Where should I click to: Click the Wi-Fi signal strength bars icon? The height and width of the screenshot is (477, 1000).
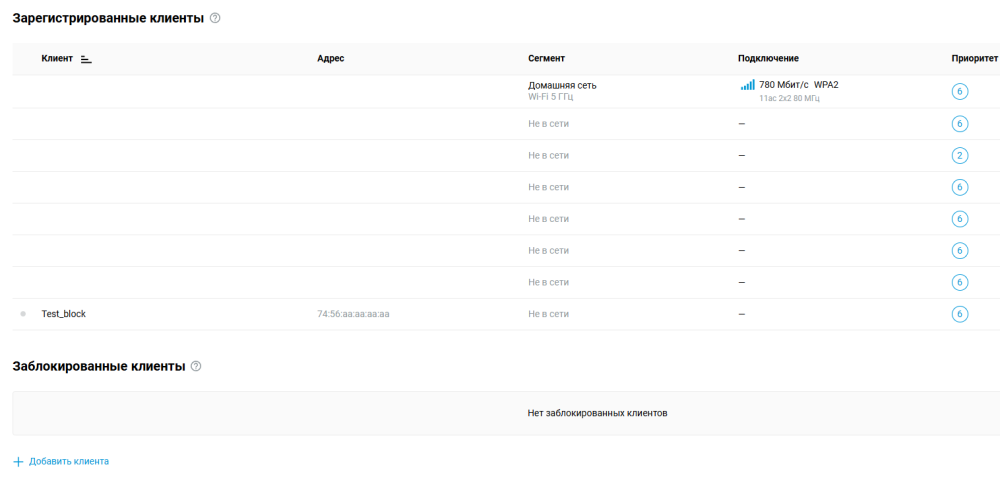(748, 85)
